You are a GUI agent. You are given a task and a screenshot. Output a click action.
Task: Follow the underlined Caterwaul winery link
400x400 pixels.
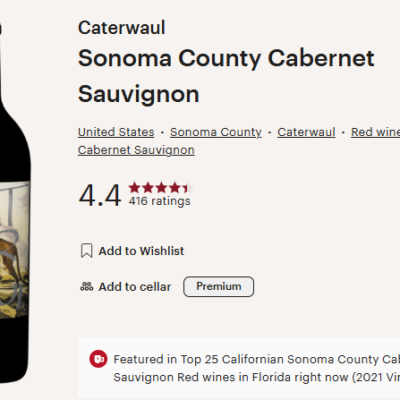click(306, 132)
